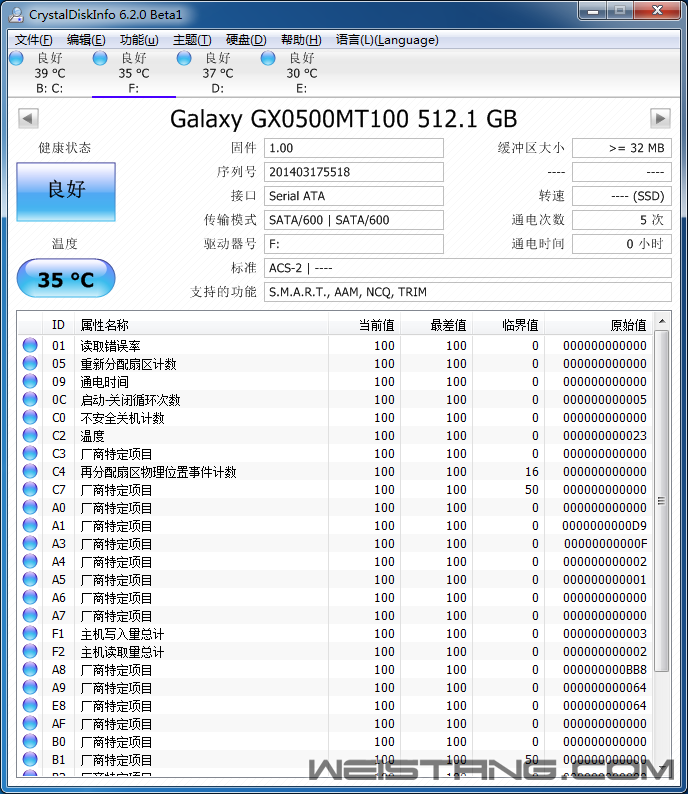Viewport: 688px width, 794px height.
Task: Select the 重新分配扇区计数 attribute row
Action: click(335, 364)
